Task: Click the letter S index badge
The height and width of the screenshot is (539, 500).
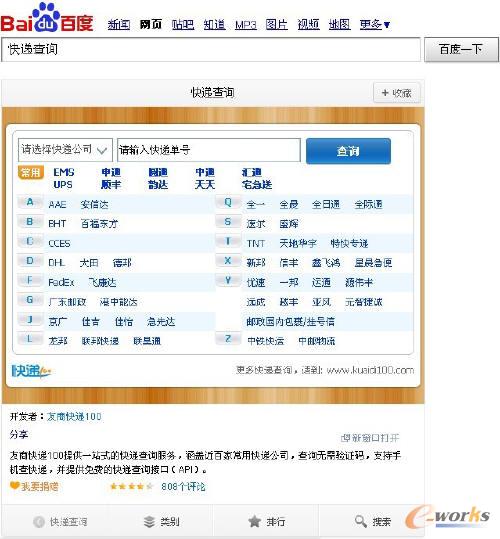Action: click(x=228, y=222)
